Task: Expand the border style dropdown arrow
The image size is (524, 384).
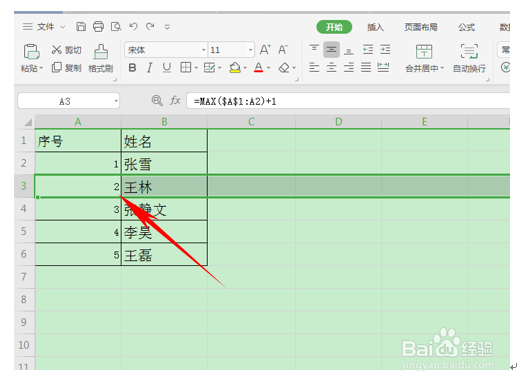Action: pos(196,68)
